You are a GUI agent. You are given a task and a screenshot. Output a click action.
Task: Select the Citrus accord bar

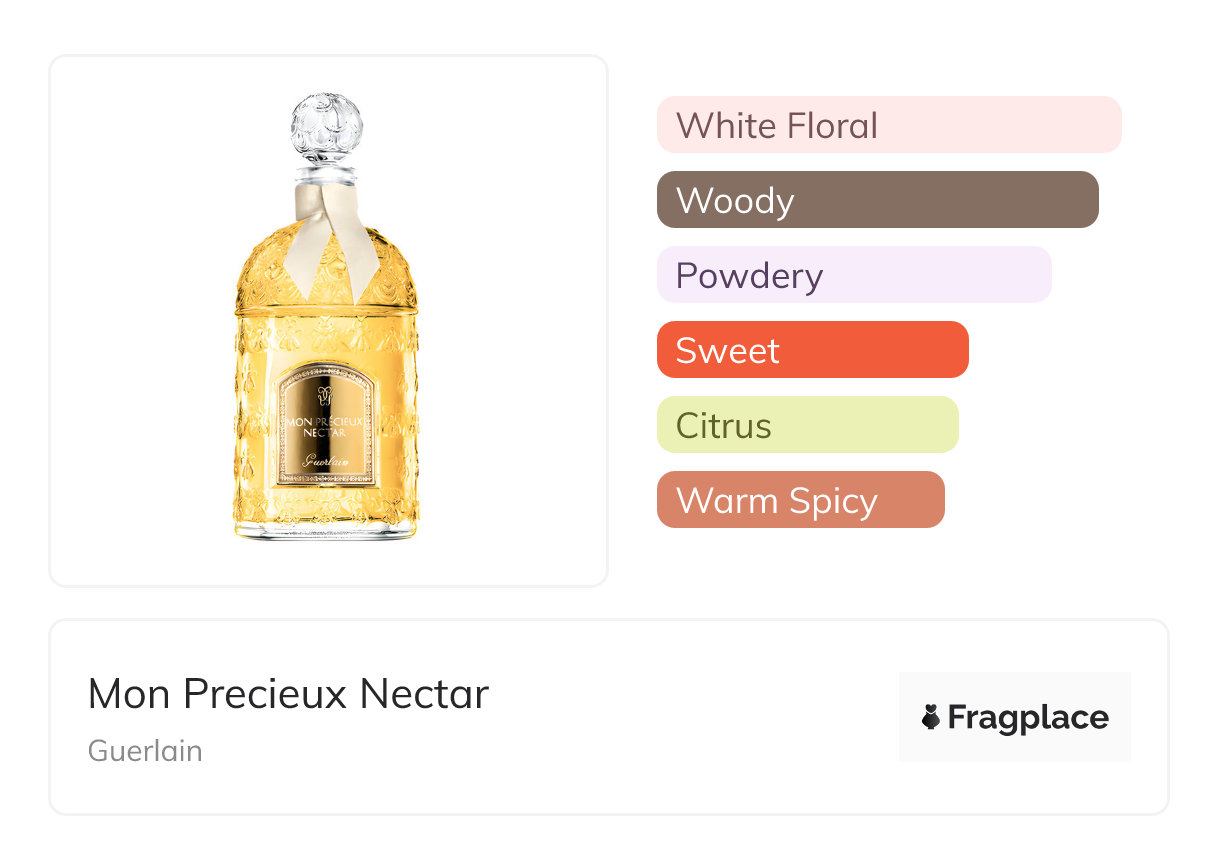pyautogui.click(x=807, y=425)
